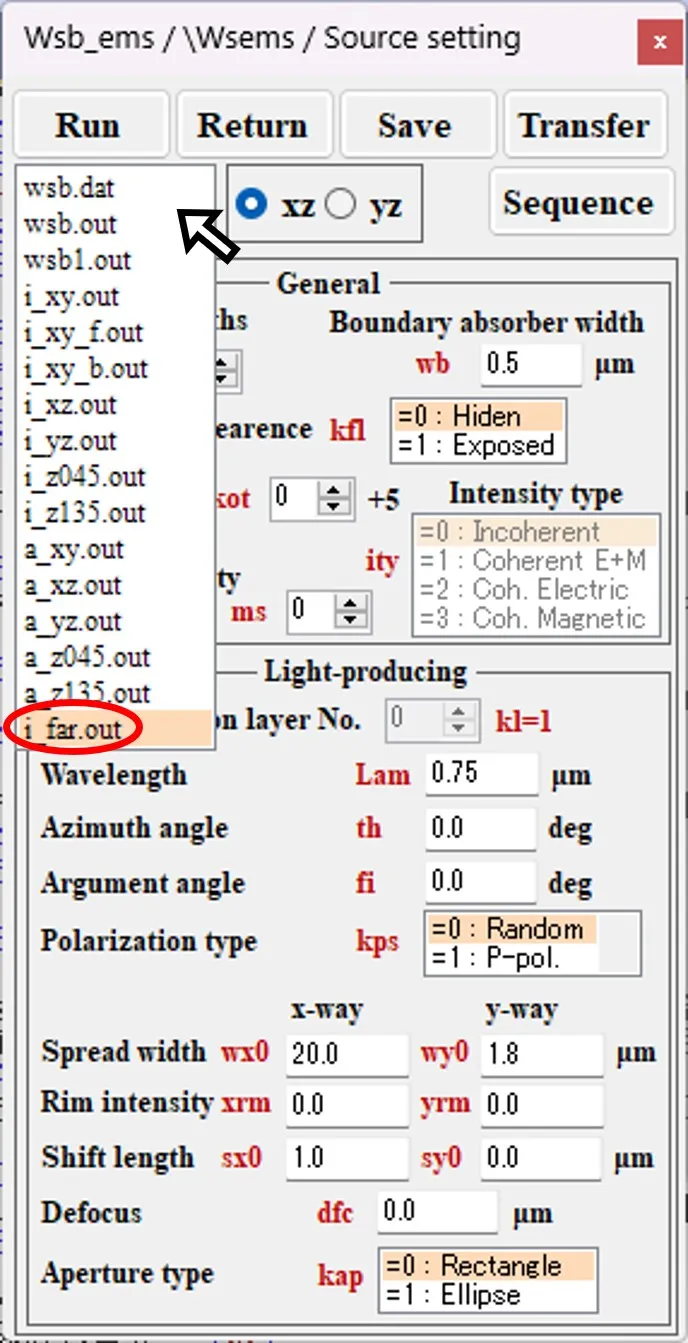Increase the ms spinner value
This screenshot has height=1343, width=688.
[x=350, y=601]
